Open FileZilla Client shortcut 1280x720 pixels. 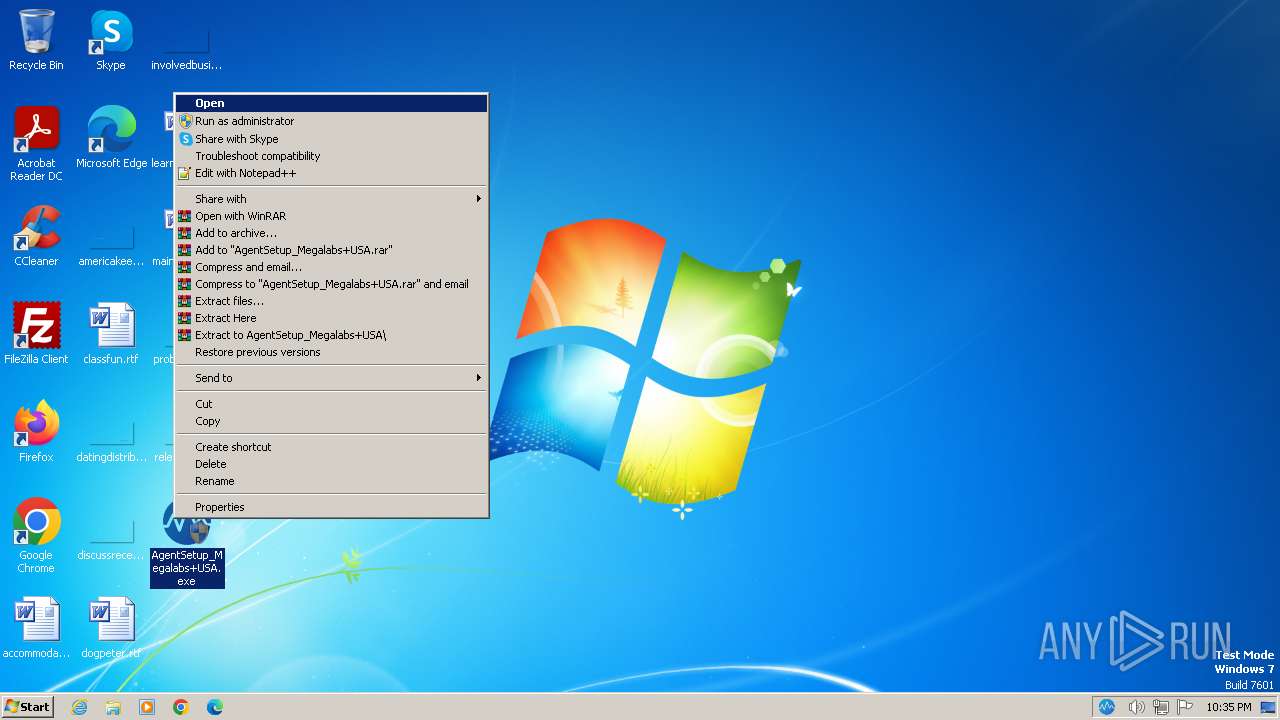pyautogui.click(x=36, y=334)
